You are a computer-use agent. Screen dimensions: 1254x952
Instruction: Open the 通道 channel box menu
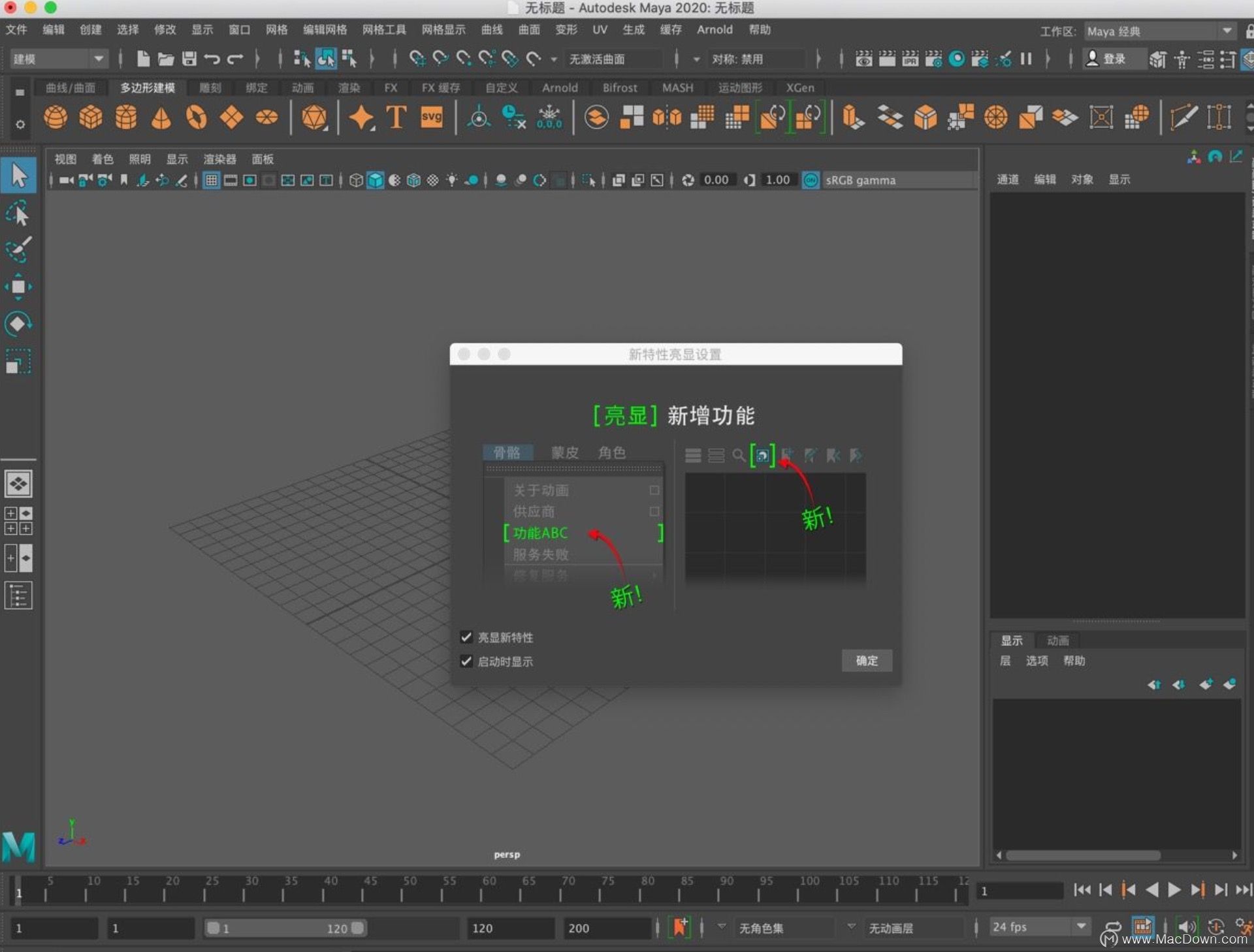tap(1008, 180)
